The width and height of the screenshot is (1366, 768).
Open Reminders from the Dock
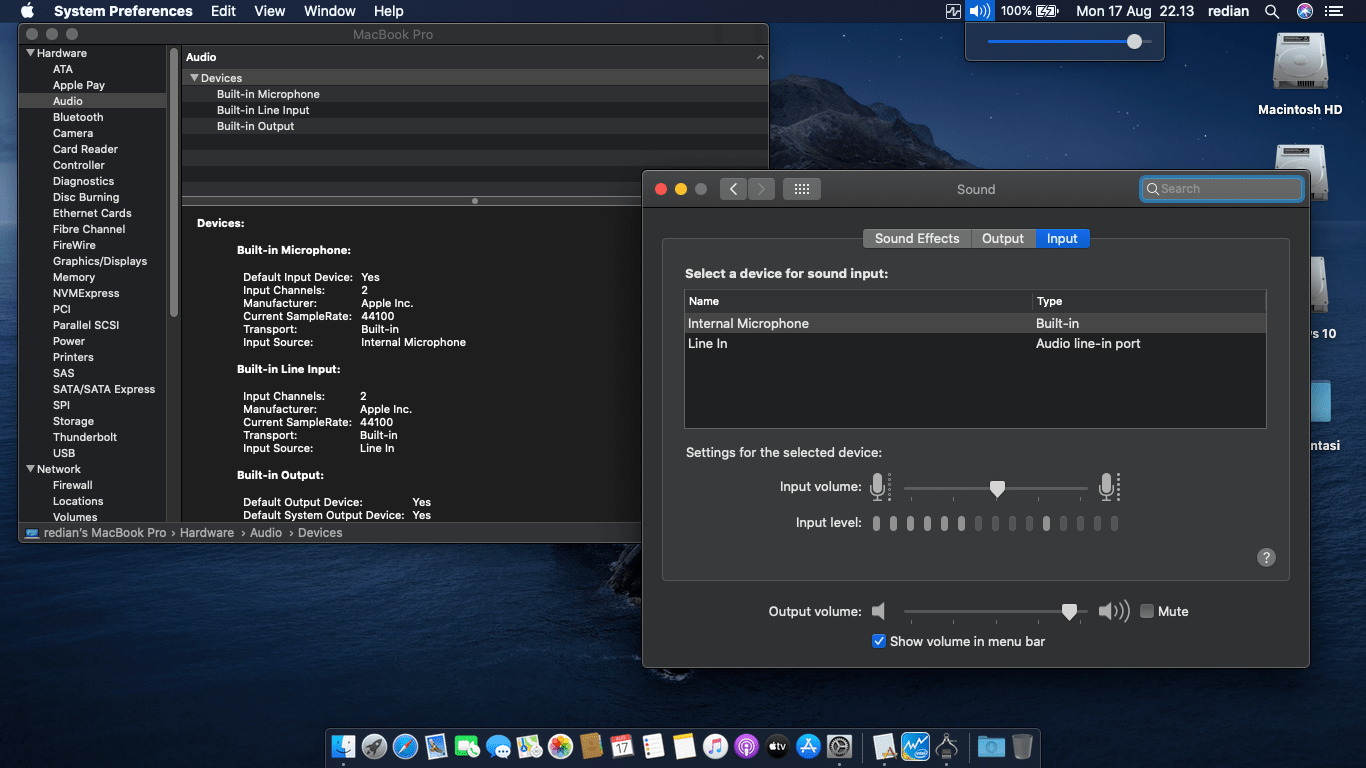[x=653, y=746]
